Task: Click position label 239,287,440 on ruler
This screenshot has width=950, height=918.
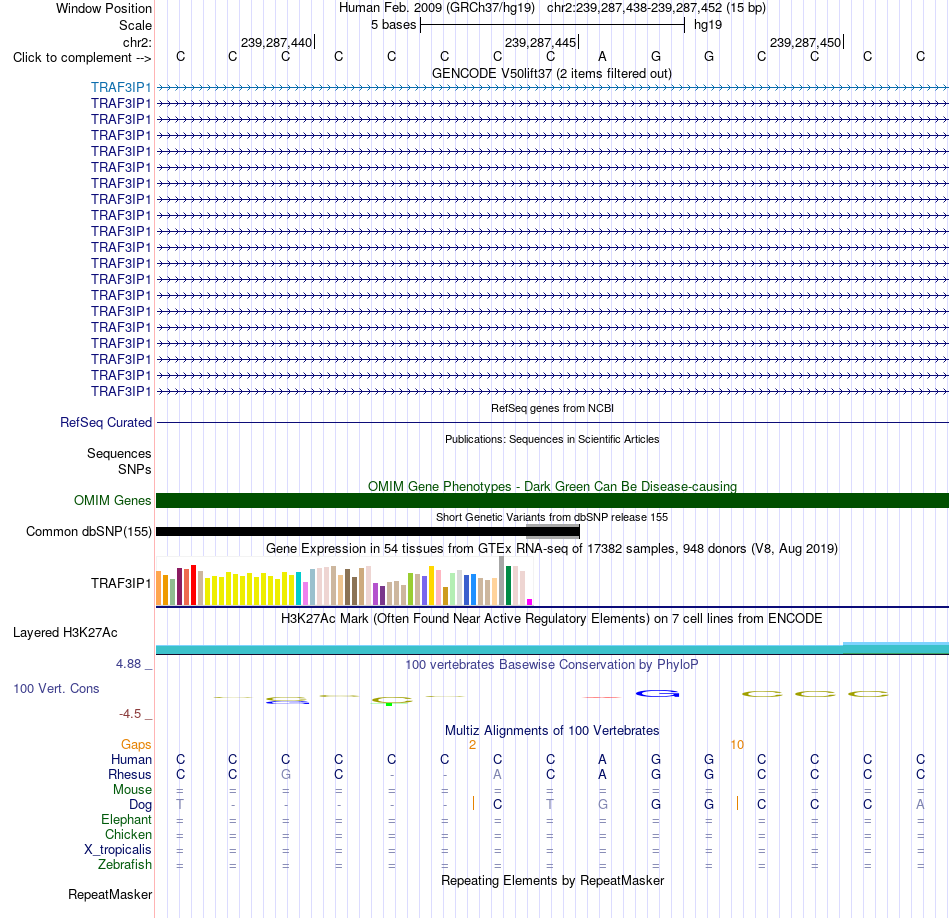Action: click(x=276, y=42)
